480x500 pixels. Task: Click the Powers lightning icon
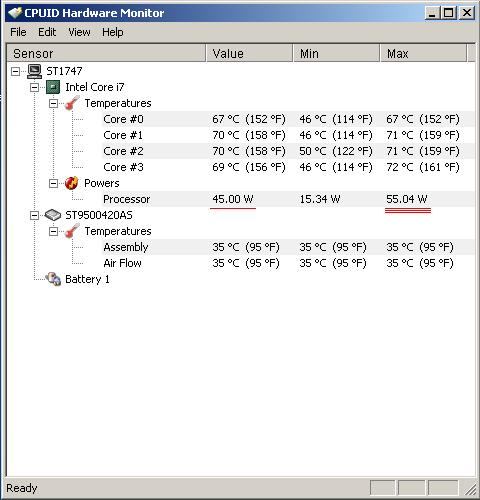72,183
